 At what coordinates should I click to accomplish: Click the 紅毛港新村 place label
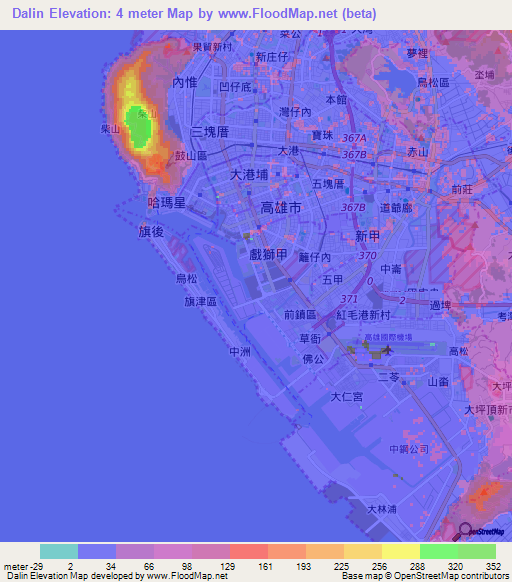point(363,315)
